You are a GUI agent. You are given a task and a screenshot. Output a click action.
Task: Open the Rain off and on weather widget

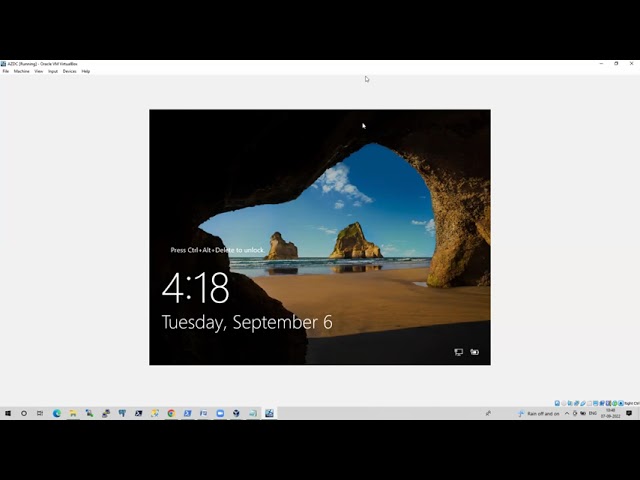point(540,413)
